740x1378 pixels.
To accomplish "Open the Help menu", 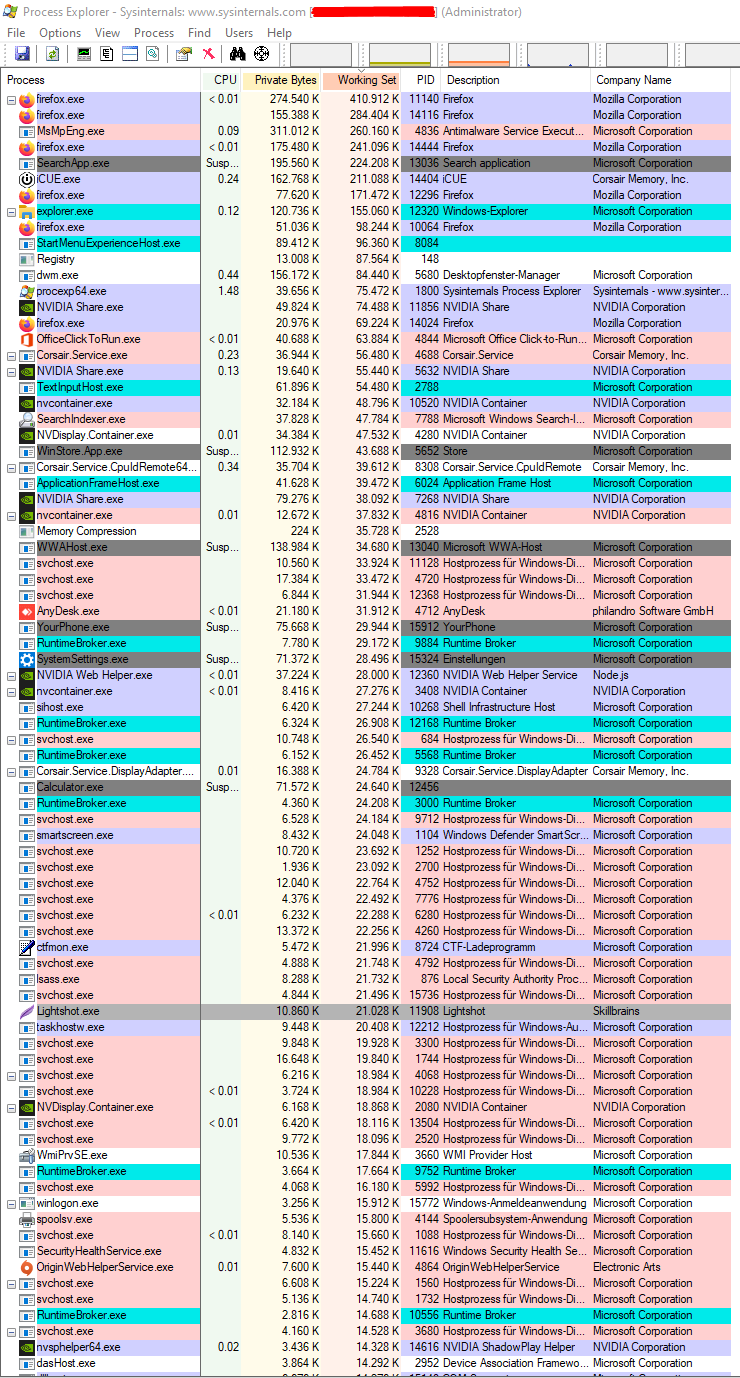I will [x=280, y=33].
